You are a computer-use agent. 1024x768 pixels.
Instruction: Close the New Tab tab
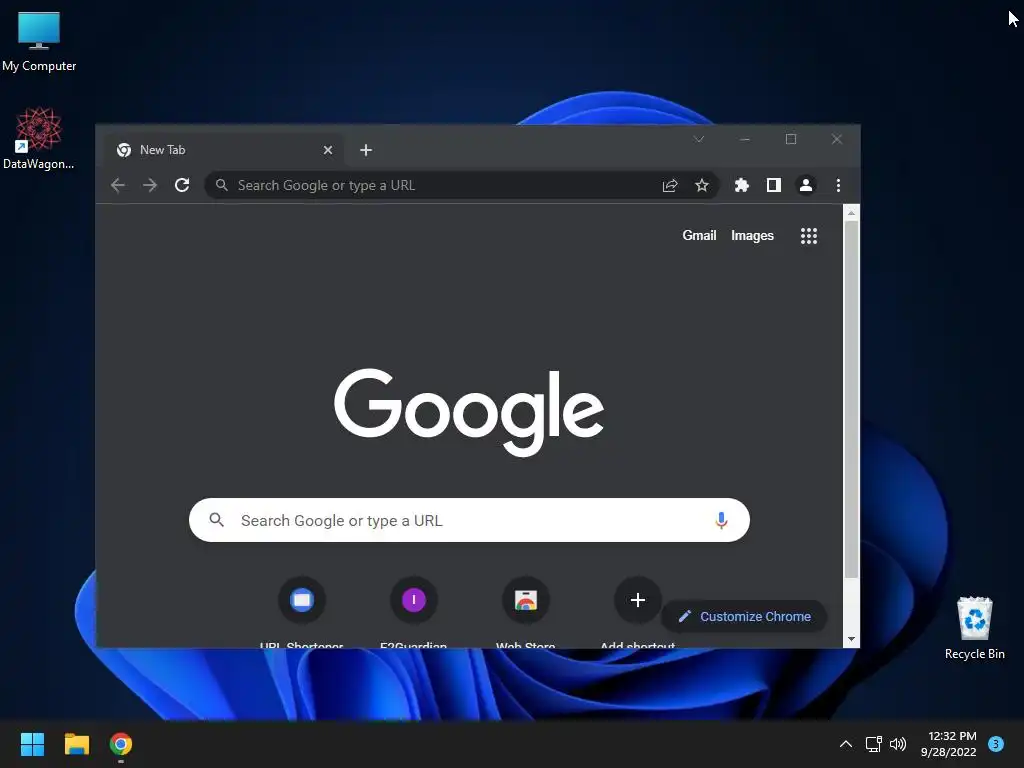tap(328, 150)
